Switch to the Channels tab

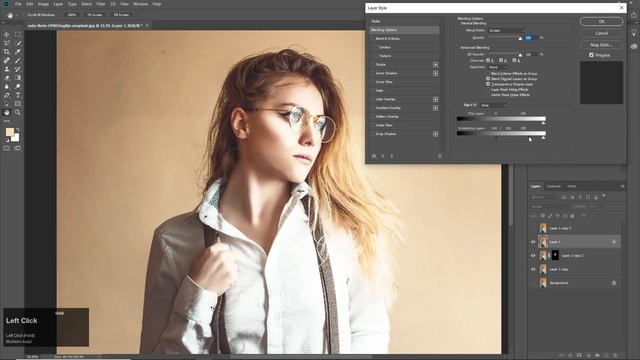[x=554, y=186]
